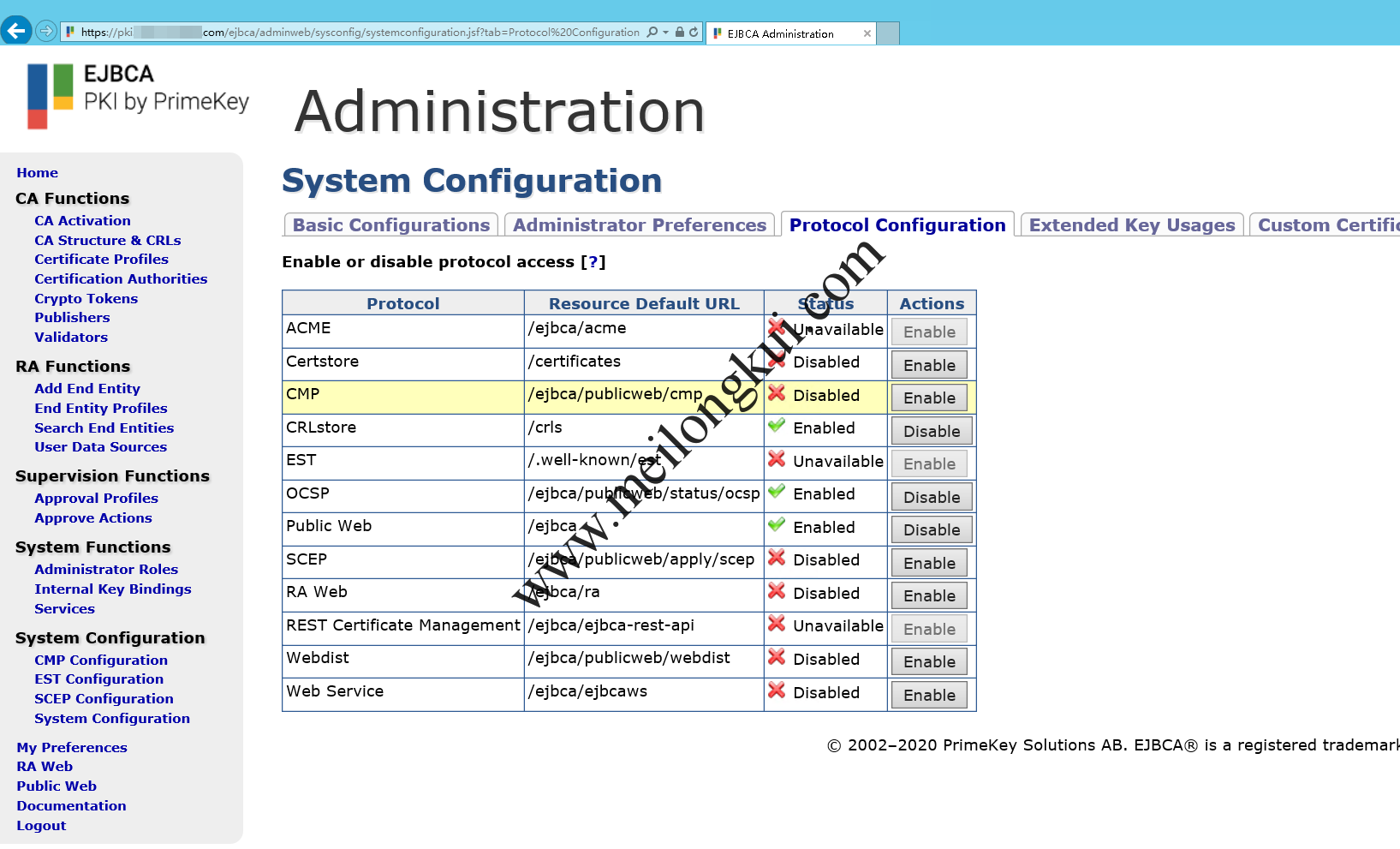Log out via Logout link
The width and height of the screenshot is (1400, 849).
pyautogui.click(x=41, y=825)
